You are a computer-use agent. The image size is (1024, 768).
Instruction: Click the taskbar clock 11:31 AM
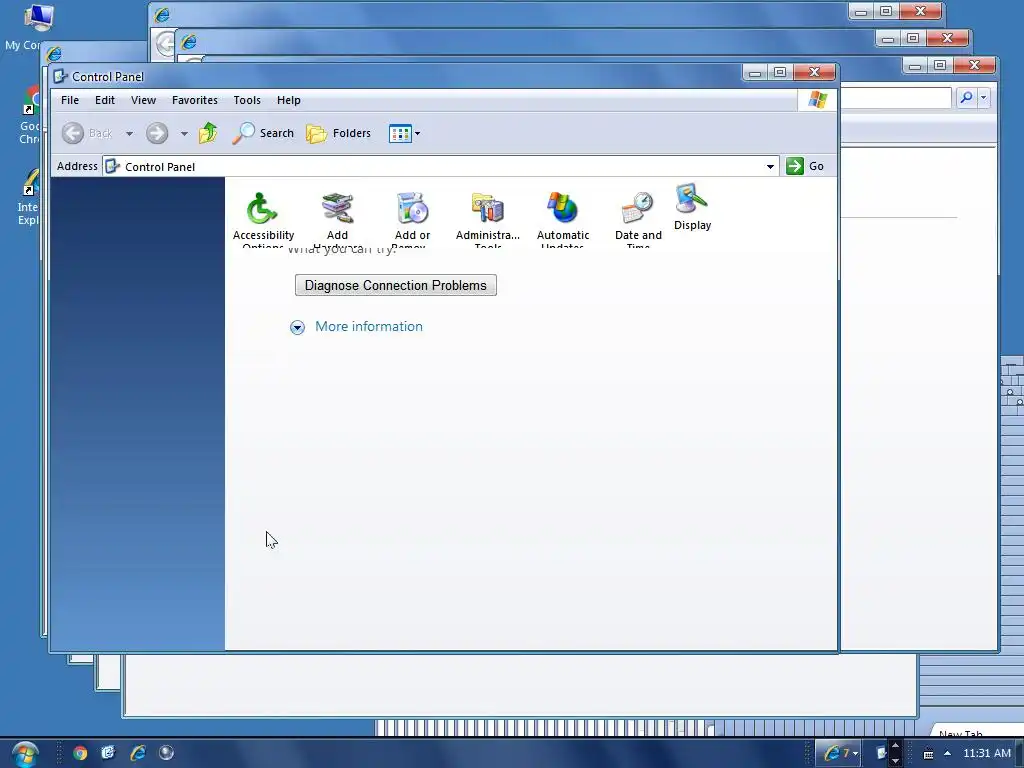987,753
